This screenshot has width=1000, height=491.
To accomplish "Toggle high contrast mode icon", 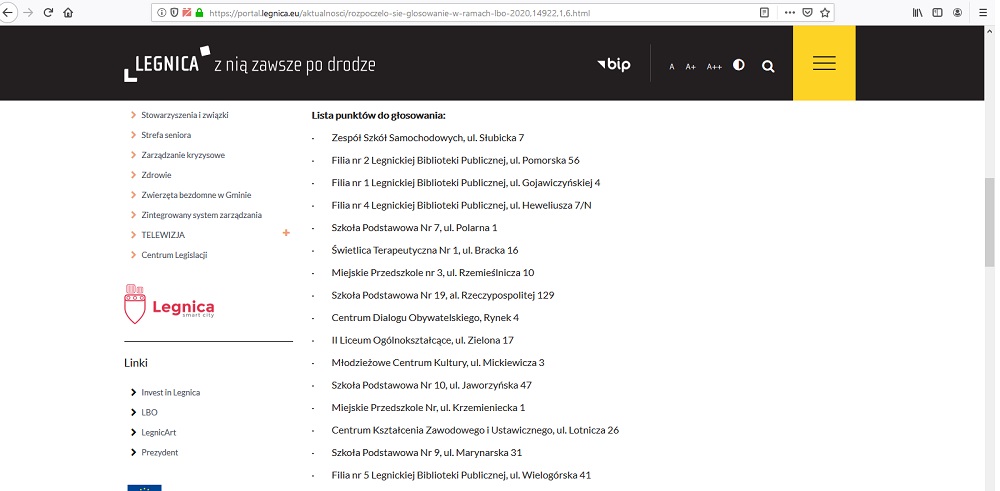I will pos(739,65).
